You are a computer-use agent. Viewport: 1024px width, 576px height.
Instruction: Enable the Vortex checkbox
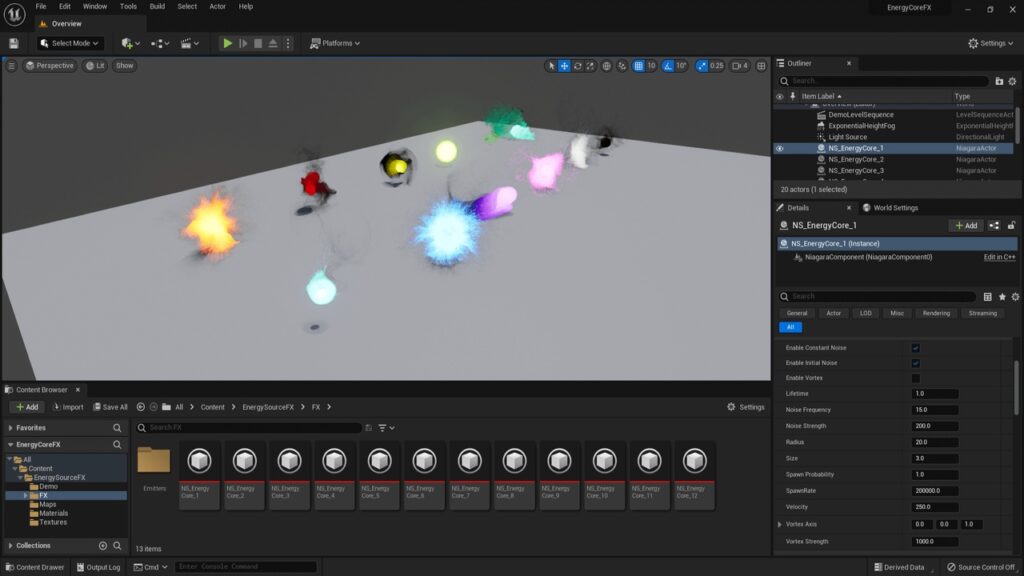click(x=915, y=378)
